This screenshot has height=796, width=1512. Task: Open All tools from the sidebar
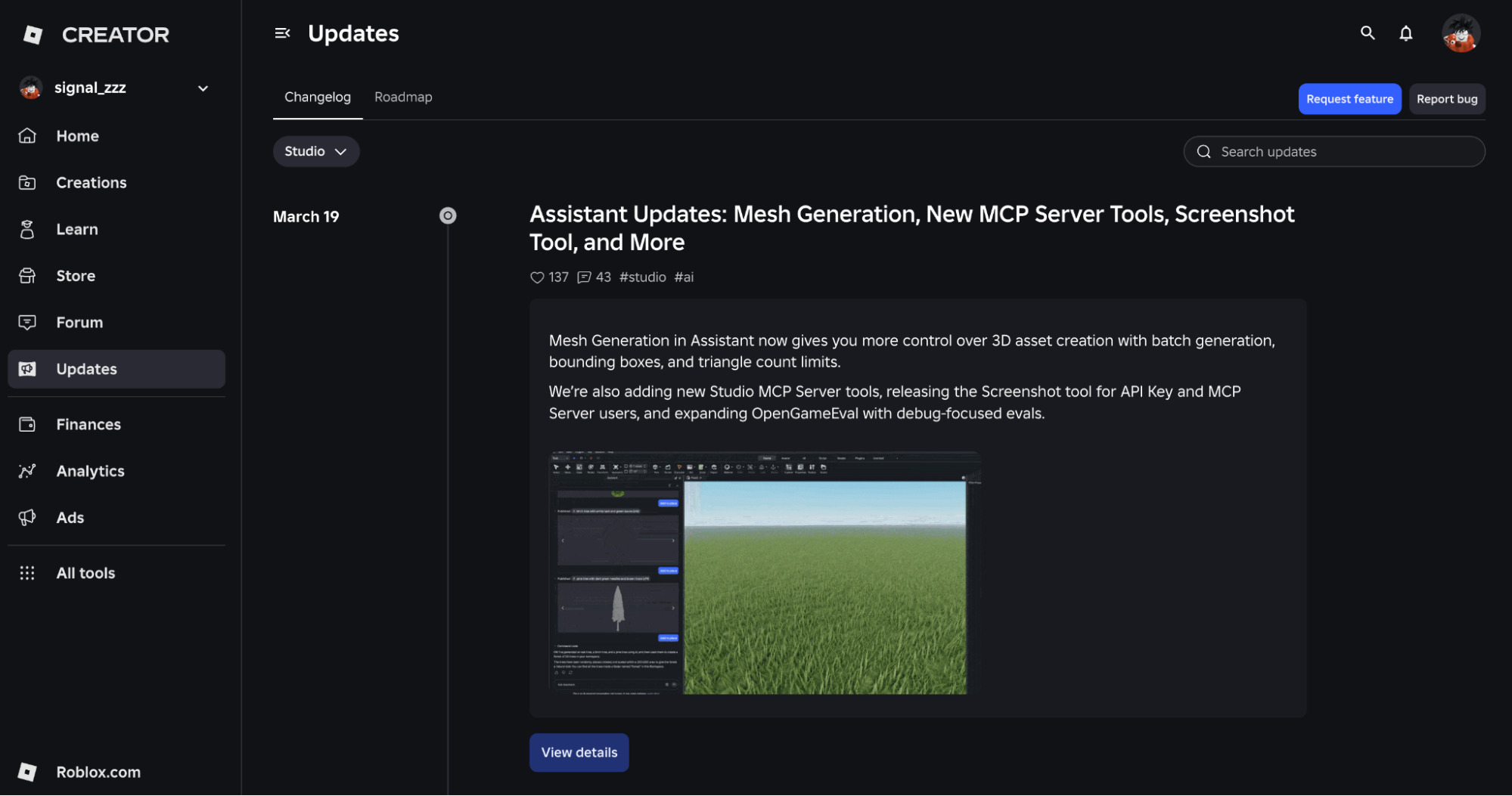pyautogui.click(x=116, y=574)
